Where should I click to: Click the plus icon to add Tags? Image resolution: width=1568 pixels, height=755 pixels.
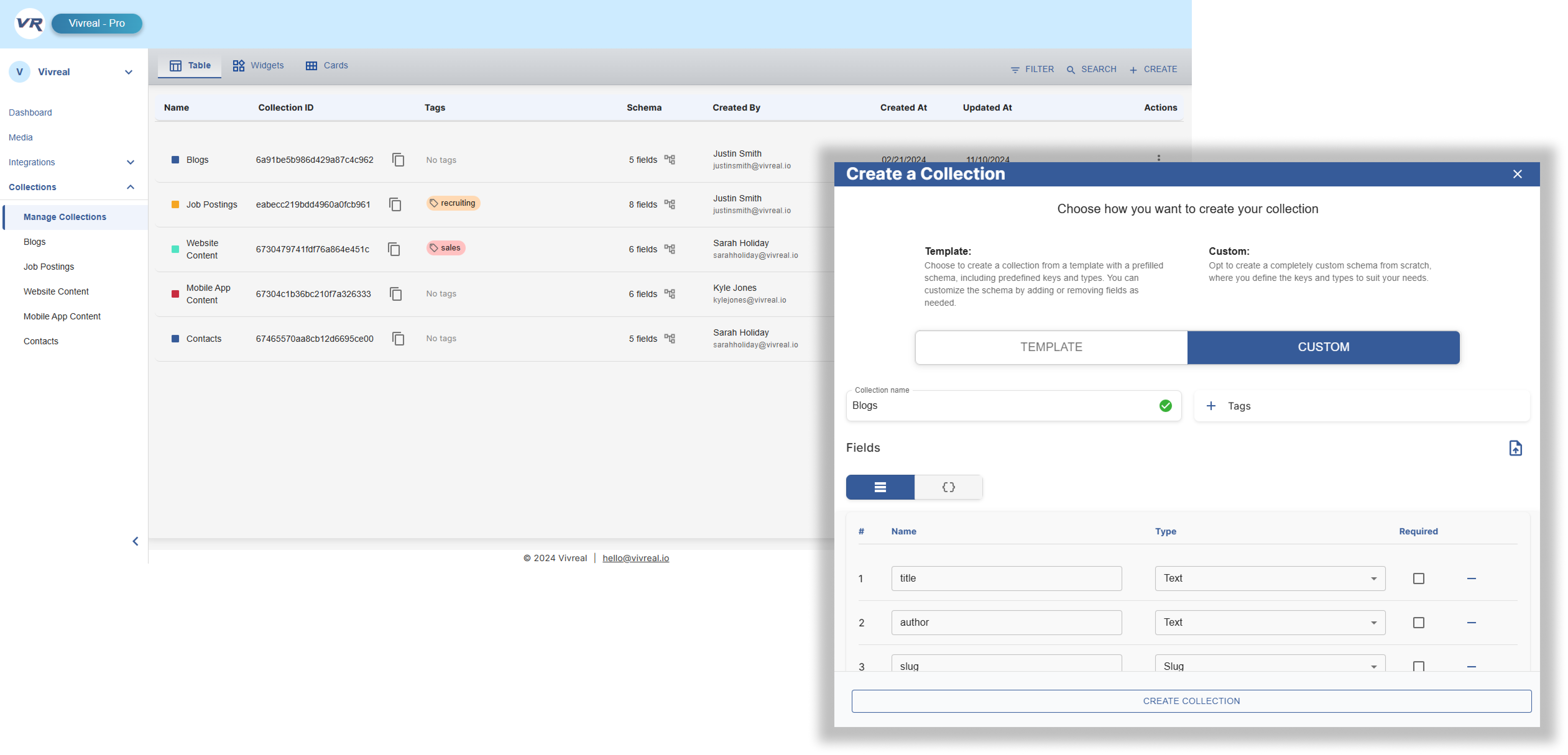1211,406
